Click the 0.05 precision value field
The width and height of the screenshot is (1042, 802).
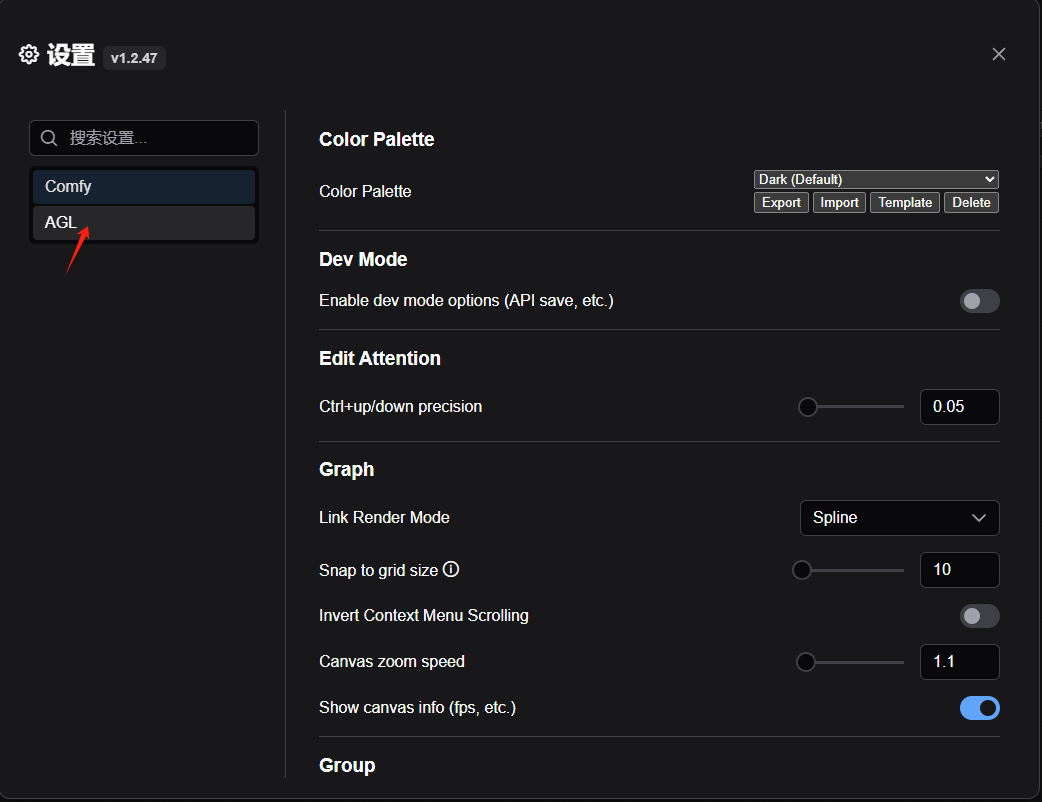(x=959, y=407)
